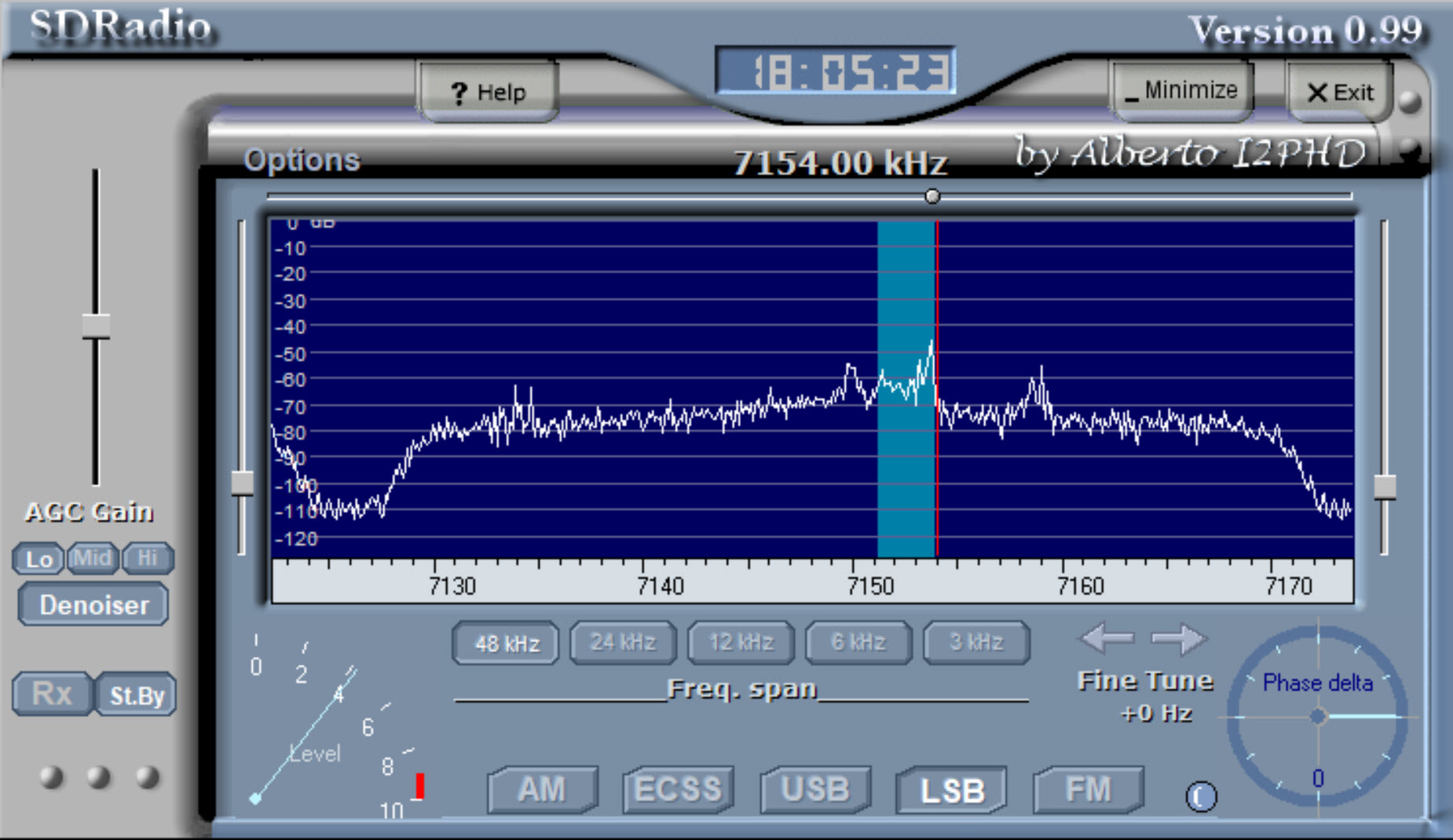Screen dimensions: 1453x840
Task: Set AGC to Hi
Action: (x=147, y=558)
